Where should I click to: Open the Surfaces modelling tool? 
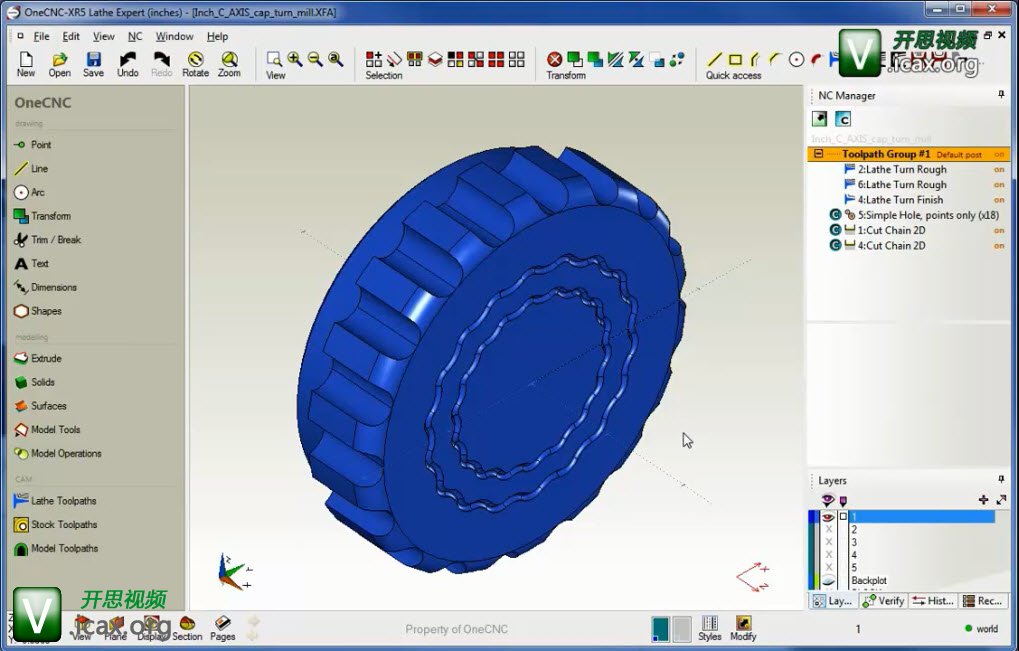[40, 406]
